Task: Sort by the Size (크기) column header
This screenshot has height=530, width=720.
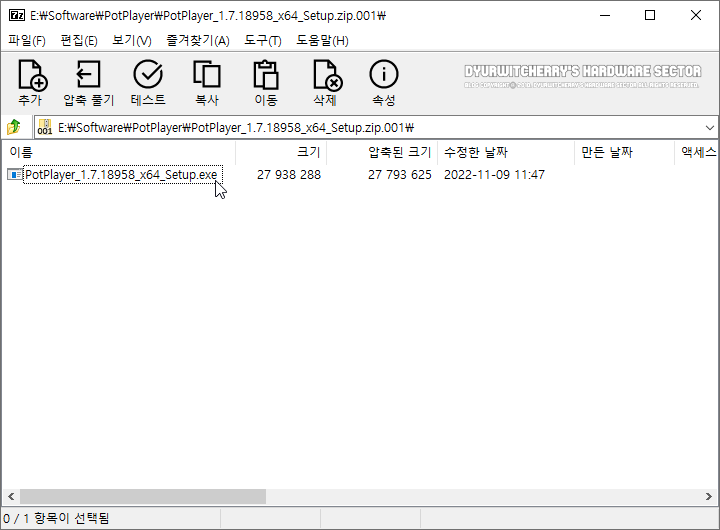Action: pos(281,152)
